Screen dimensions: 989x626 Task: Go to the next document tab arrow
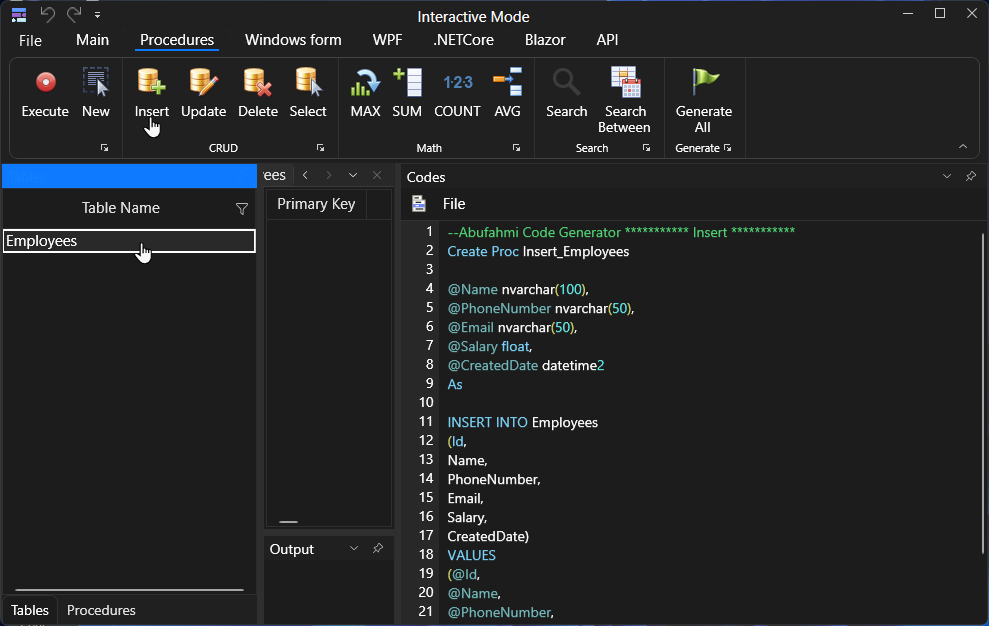tap(329, 175)
